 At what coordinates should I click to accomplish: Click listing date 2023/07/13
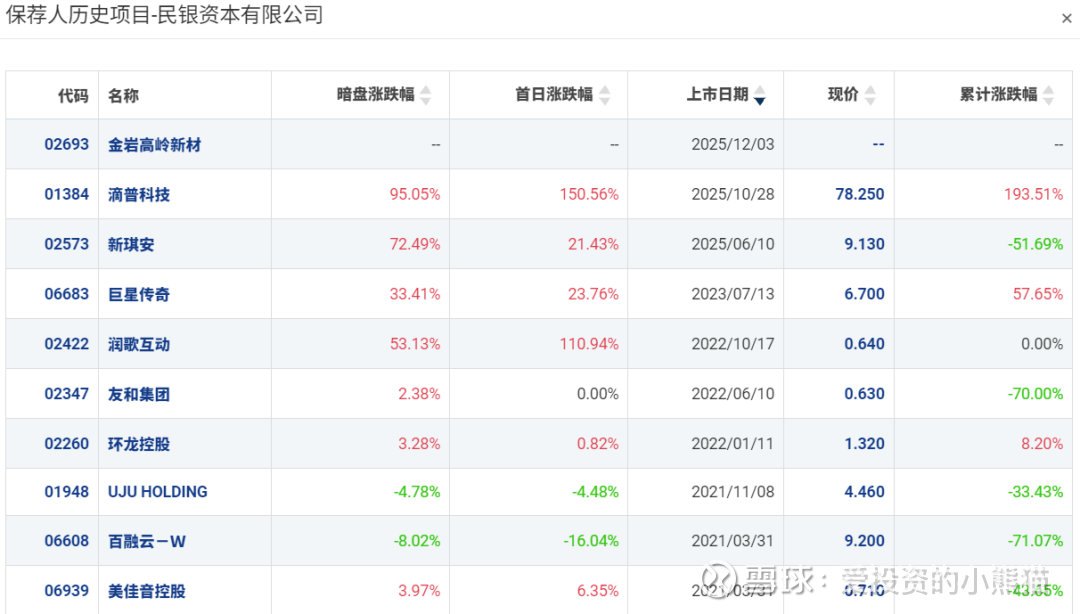point(733,294)
